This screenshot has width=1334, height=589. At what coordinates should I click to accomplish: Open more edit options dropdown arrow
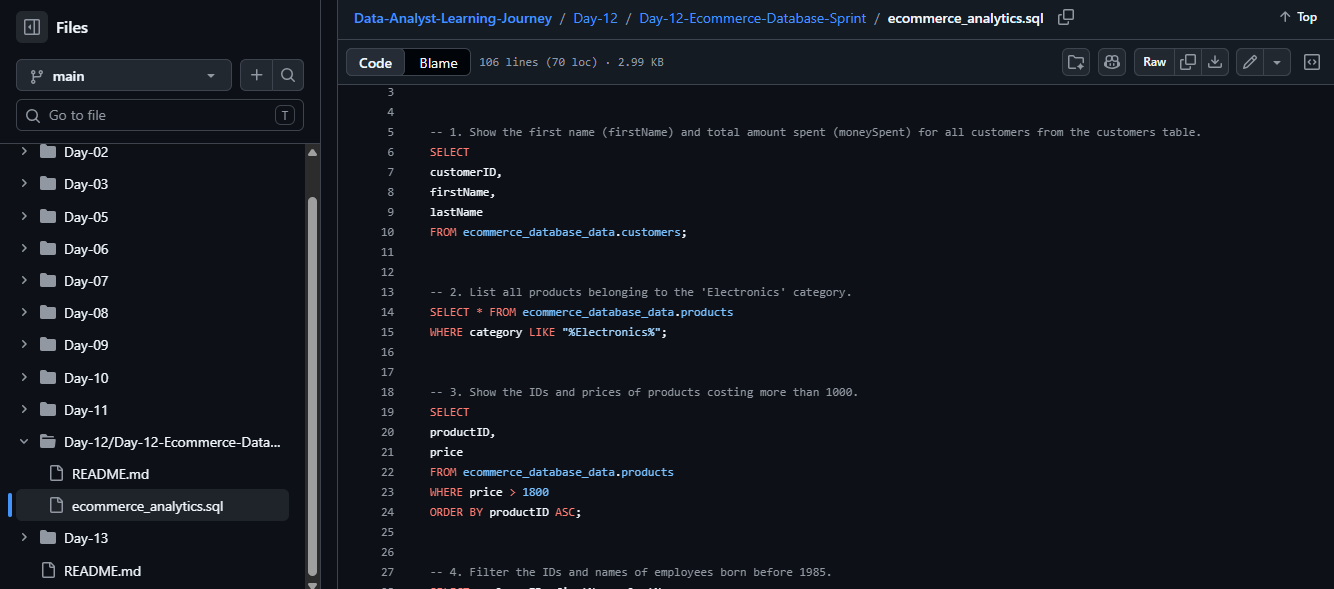click(x=1277, y=62)
